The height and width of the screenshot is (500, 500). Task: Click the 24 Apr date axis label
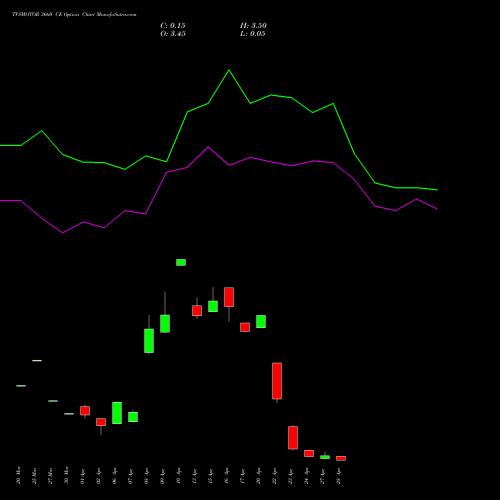307,476
